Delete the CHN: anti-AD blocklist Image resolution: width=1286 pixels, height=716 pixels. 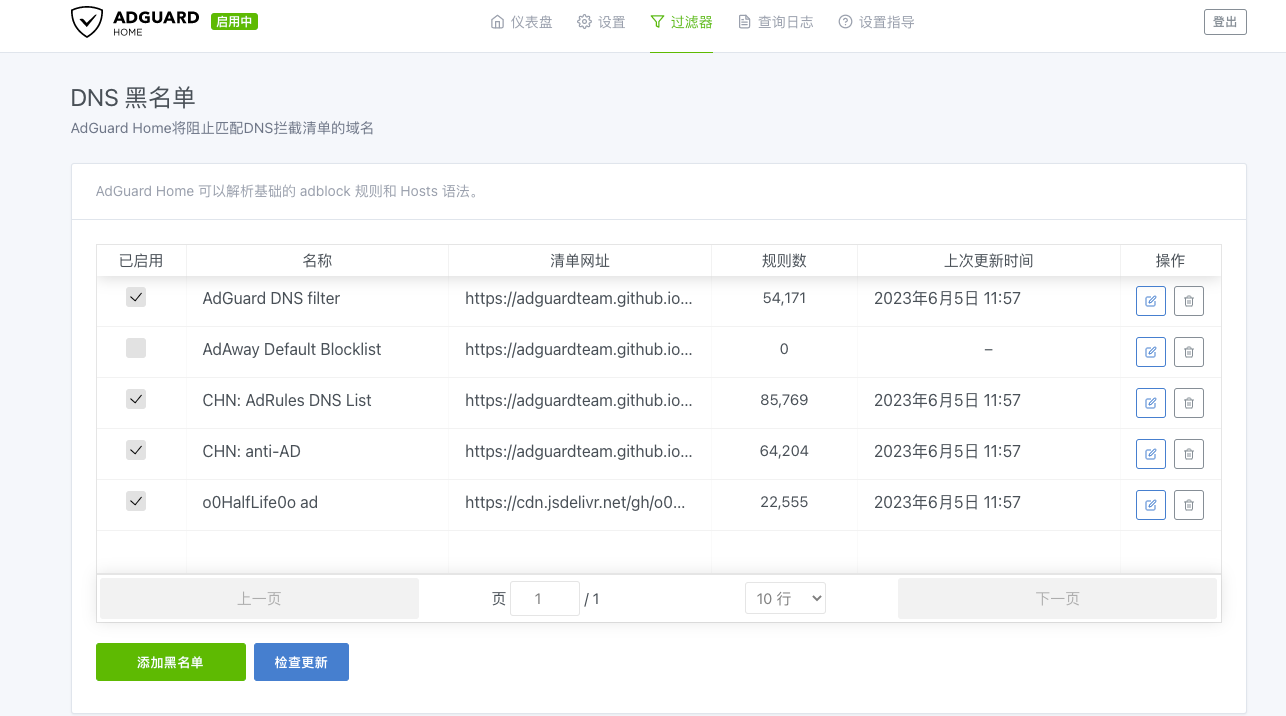coord(1188,453)
